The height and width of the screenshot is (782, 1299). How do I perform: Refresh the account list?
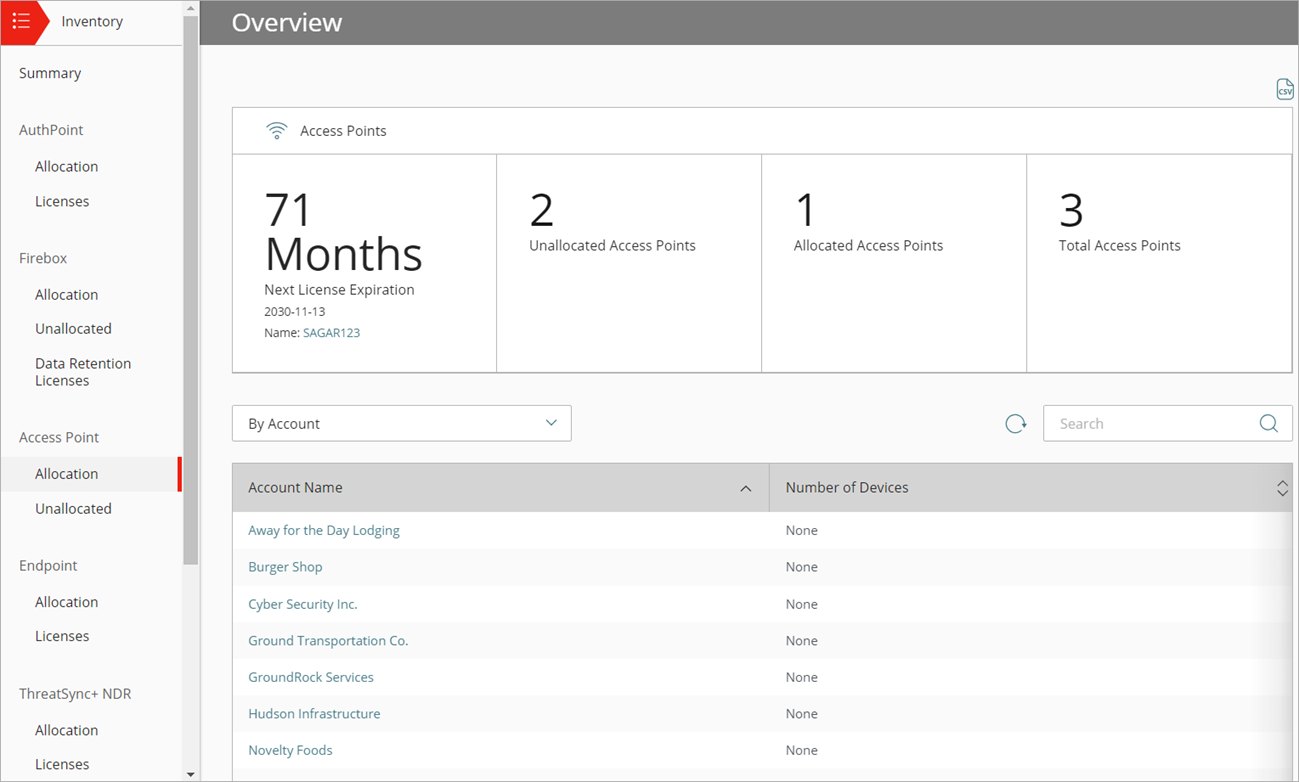coord(1015,423)
